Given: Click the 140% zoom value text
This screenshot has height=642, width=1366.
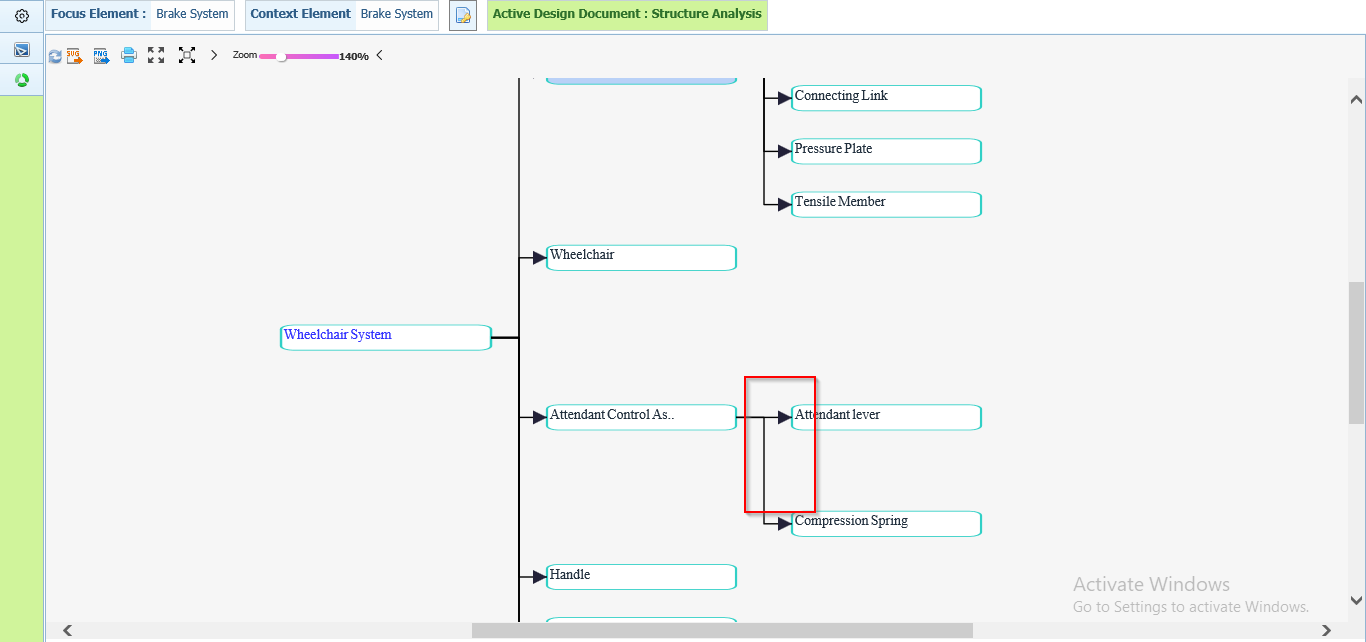Looking at the screenshot, I should click(x=354, y=57).
